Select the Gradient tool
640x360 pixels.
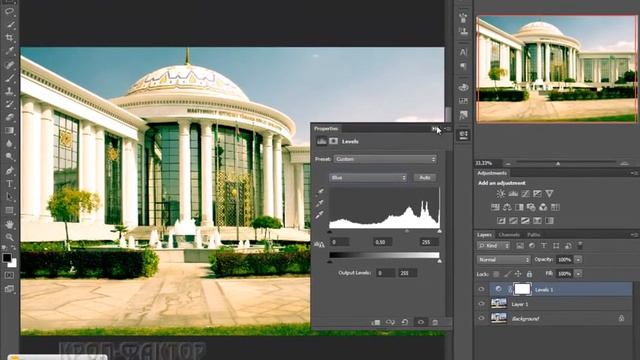pyautogui.click(x=9, y=131)
